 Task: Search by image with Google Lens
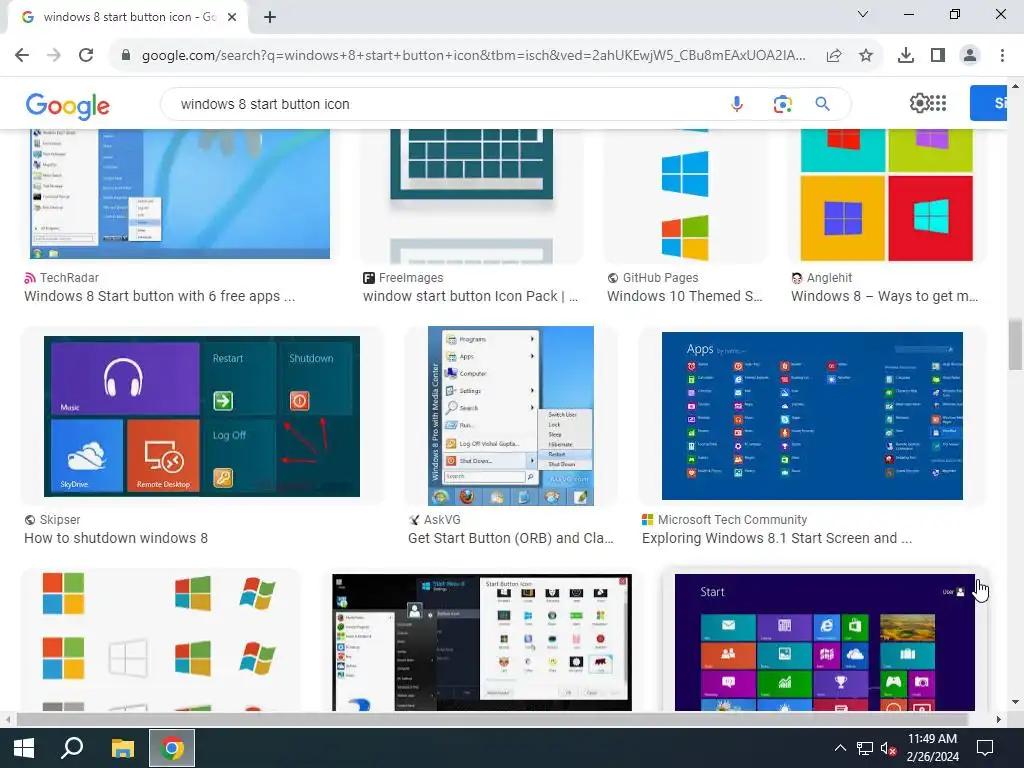[x=782, y=104]
